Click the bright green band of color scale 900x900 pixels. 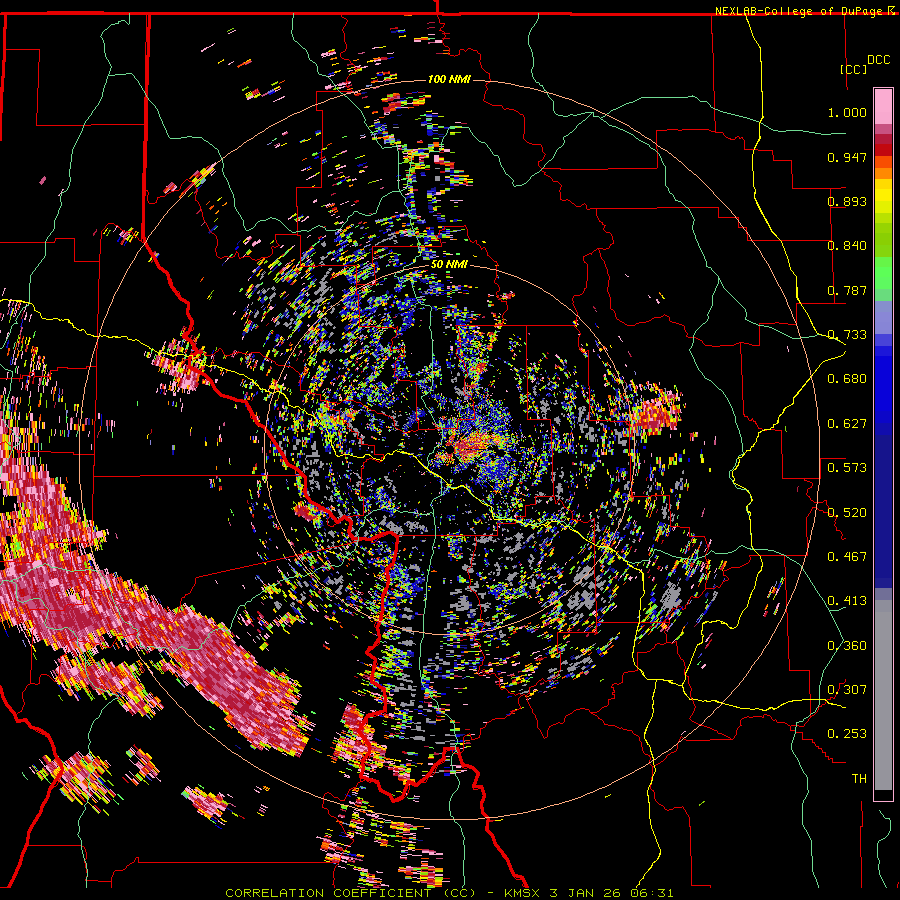pos(883,273)
